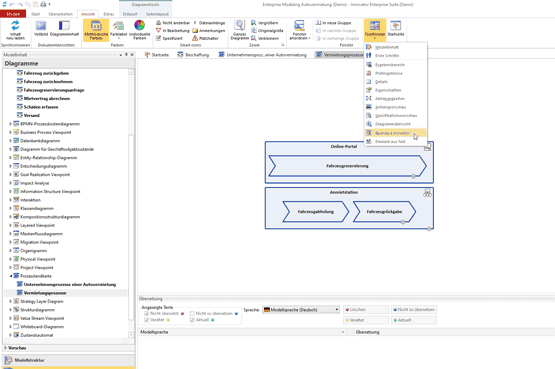The height and width of the screenshot is (369, 555).
Task: Toggle Methodische Farben in ribbon
Action: (x=96, y=30)
